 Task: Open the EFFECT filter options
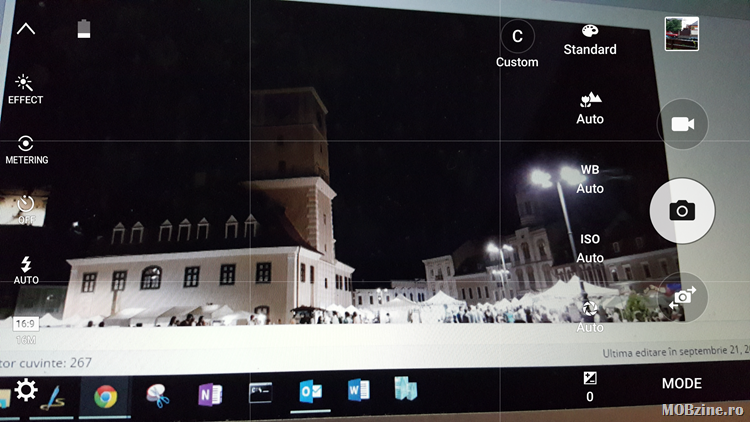coord(25,88)
